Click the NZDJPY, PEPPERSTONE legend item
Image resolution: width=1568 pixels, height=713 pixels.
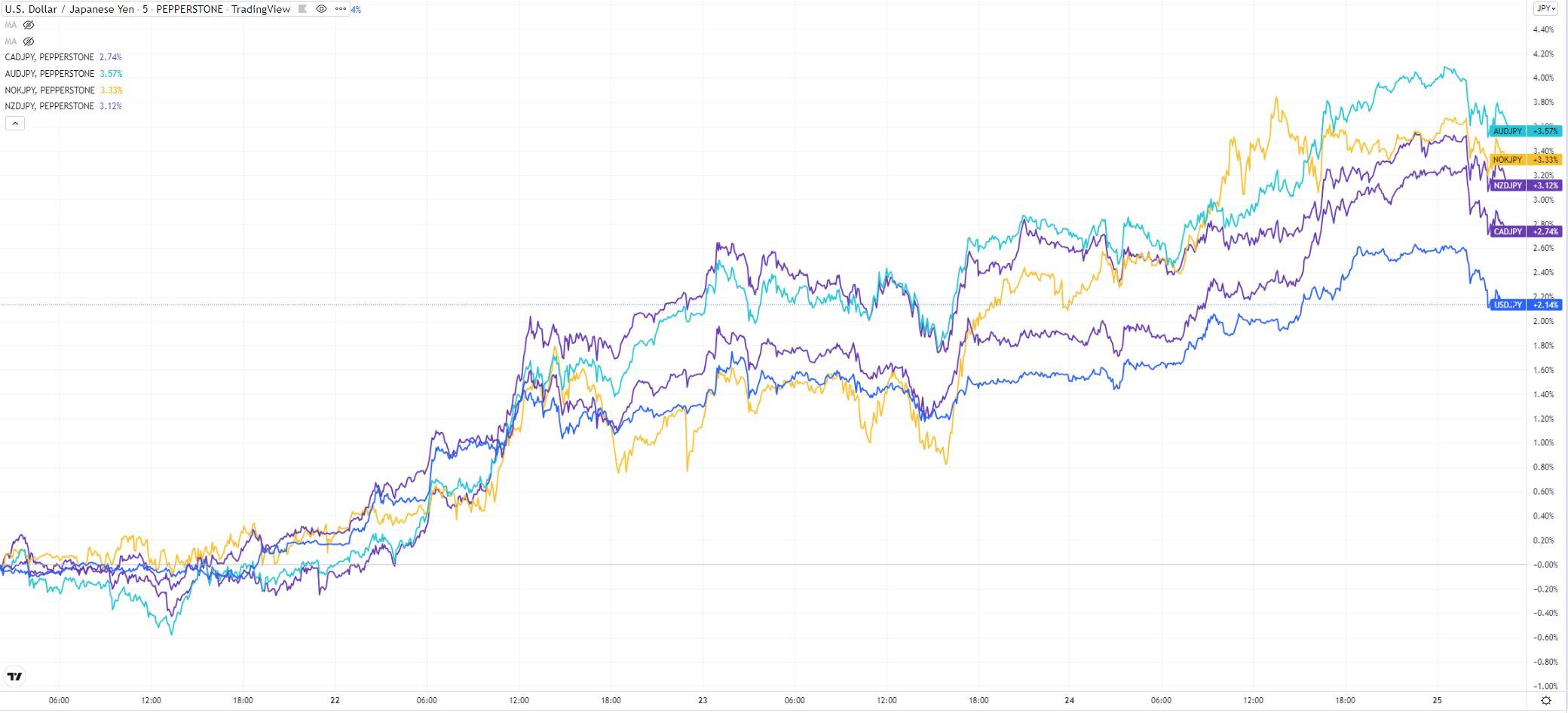click(50, 106)
